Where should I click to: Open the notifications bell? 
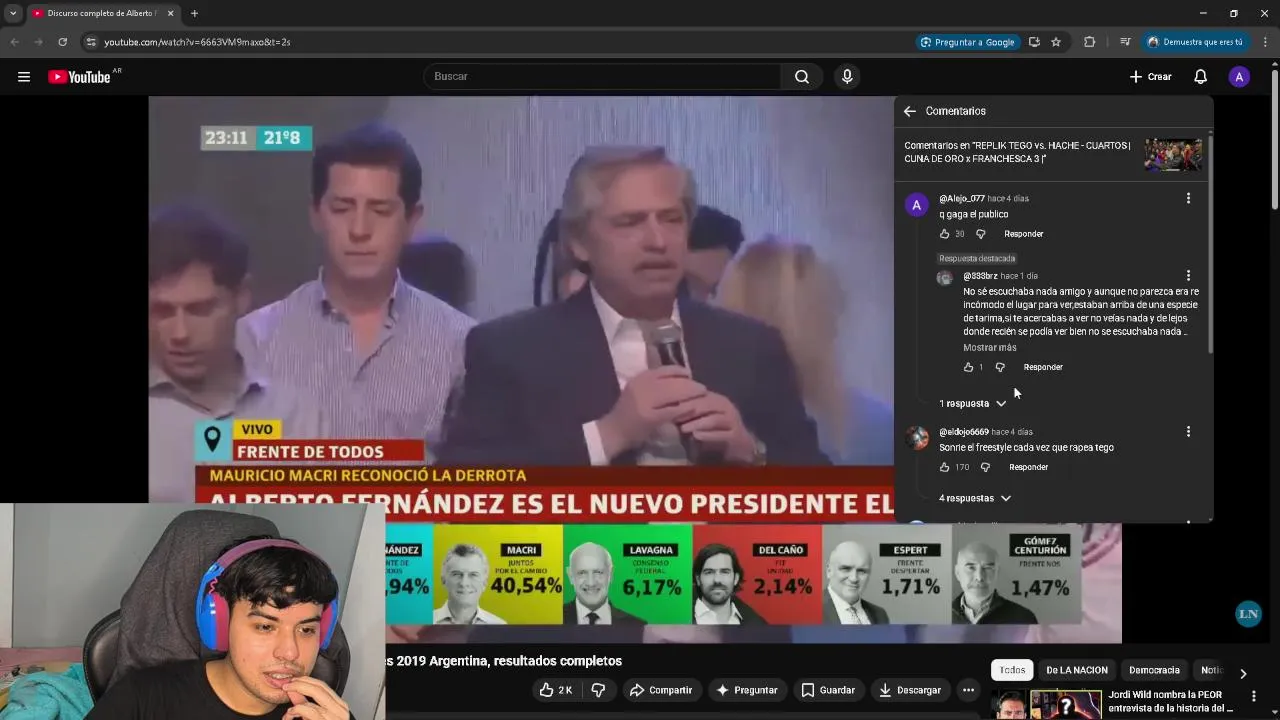(1201, 77)
